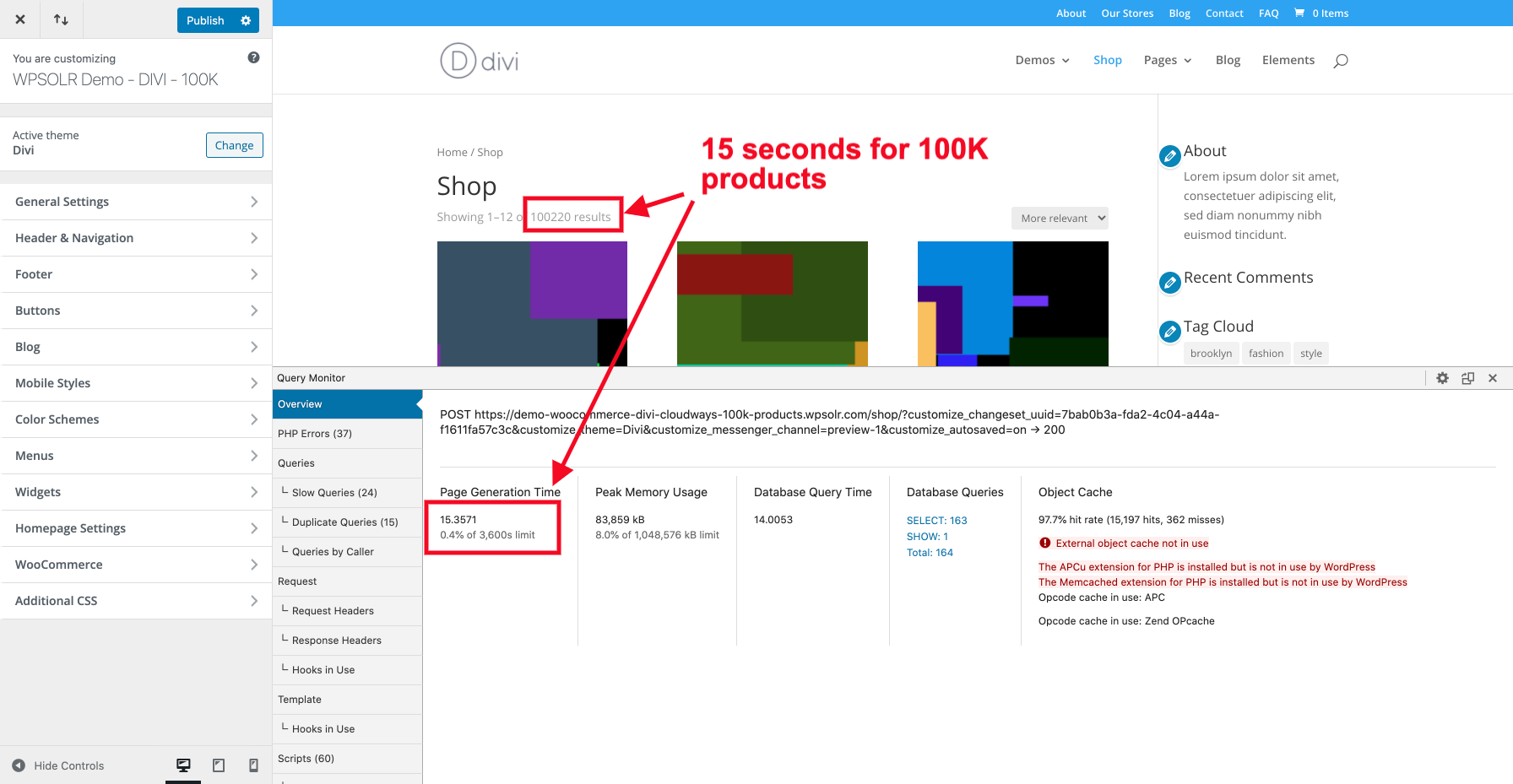Open Response Headers panel
This screenshot has height=784, width=1513.
pyautogui.click(x=347, y=641)
